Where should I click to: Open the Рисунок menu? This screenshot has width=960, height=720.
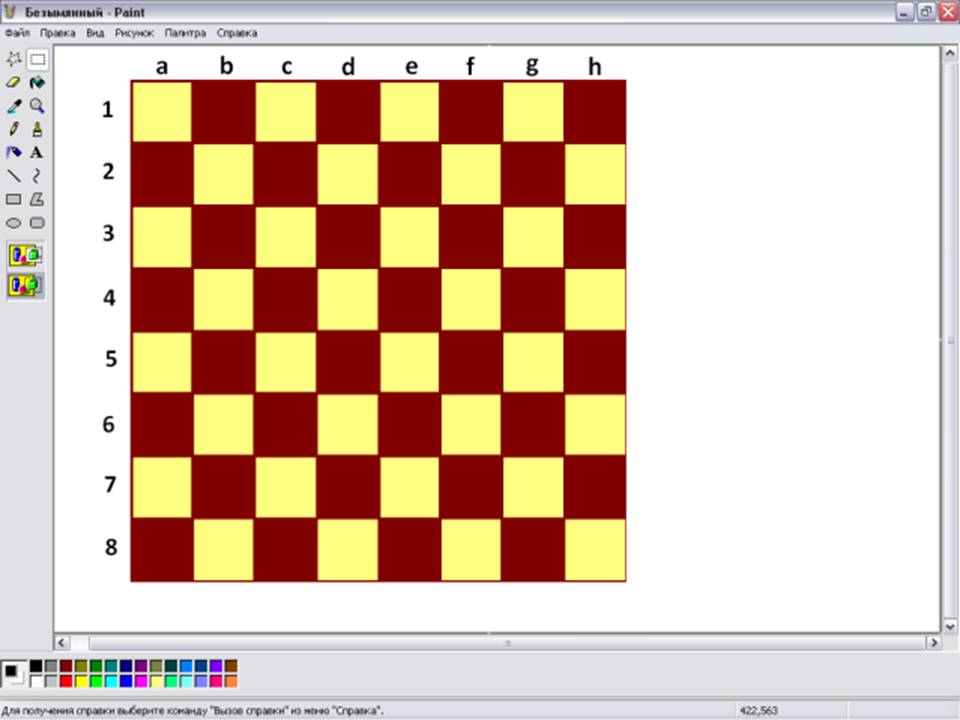(x=134, y=33)
